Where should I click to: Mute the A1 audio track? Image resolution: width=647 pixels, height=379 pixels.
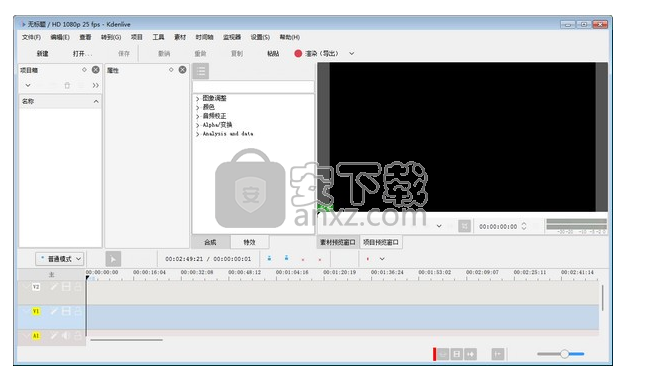(x=66, y=336)
